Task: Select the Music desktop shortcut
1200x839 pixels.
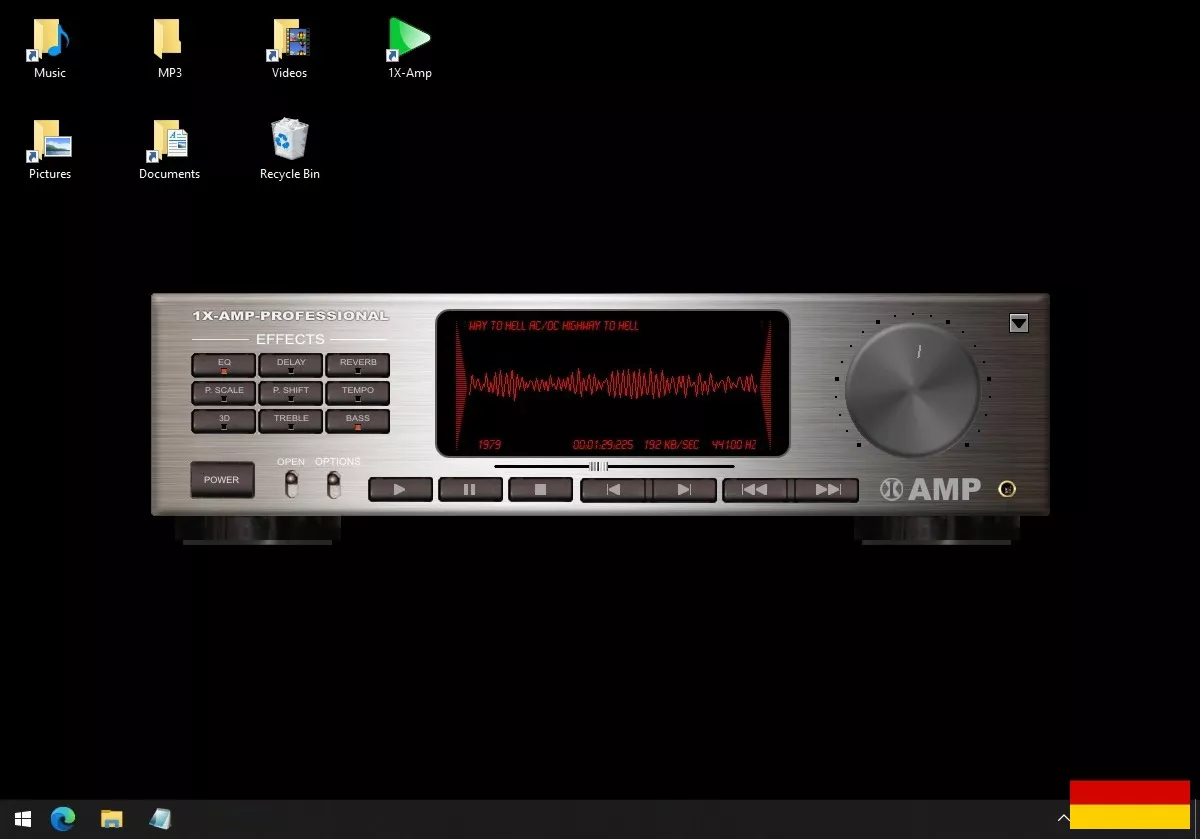Action: 50,49
